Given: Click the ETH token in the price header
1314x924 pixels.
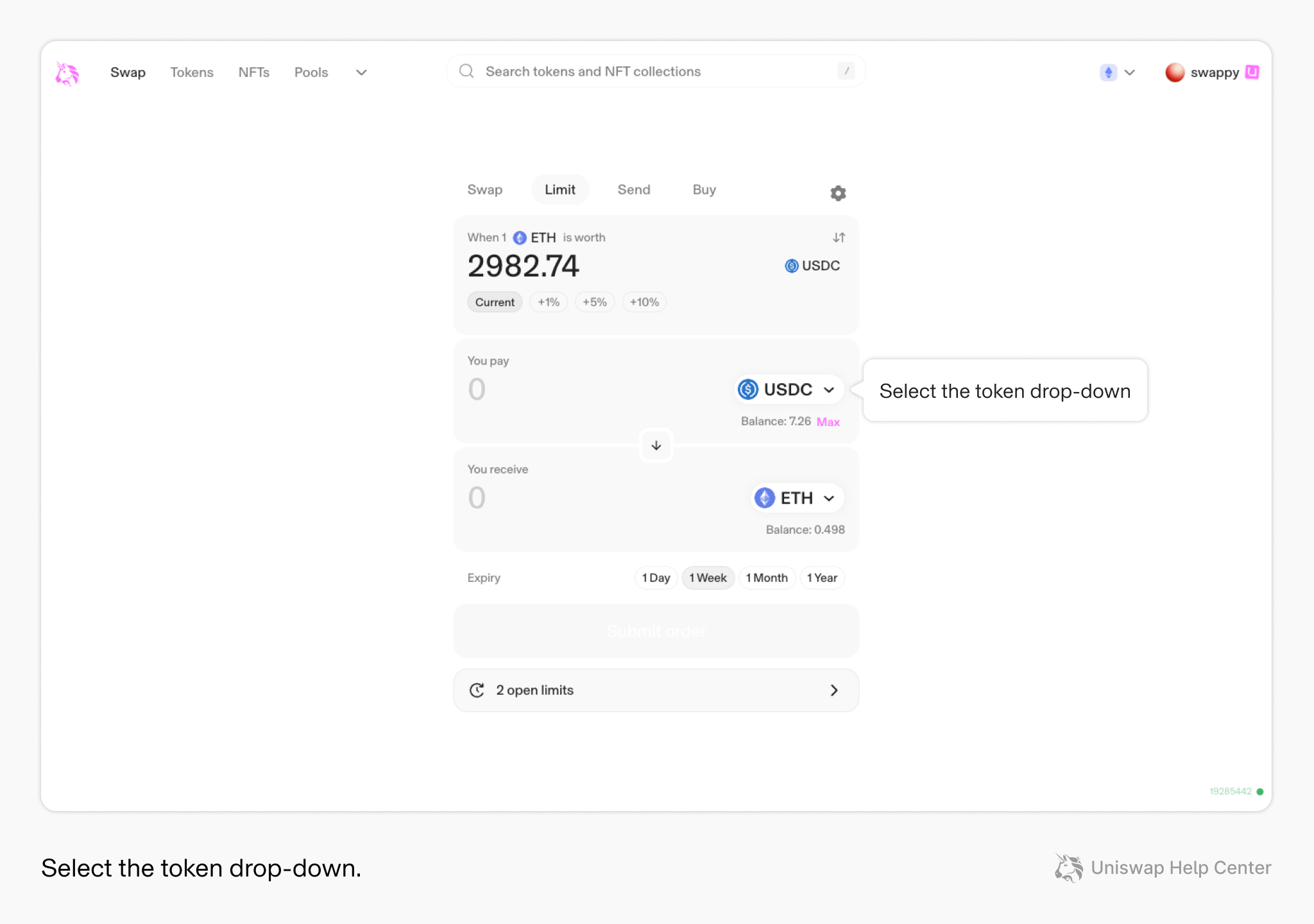Looking at the screenshot, I should click(x=535, y=237).
